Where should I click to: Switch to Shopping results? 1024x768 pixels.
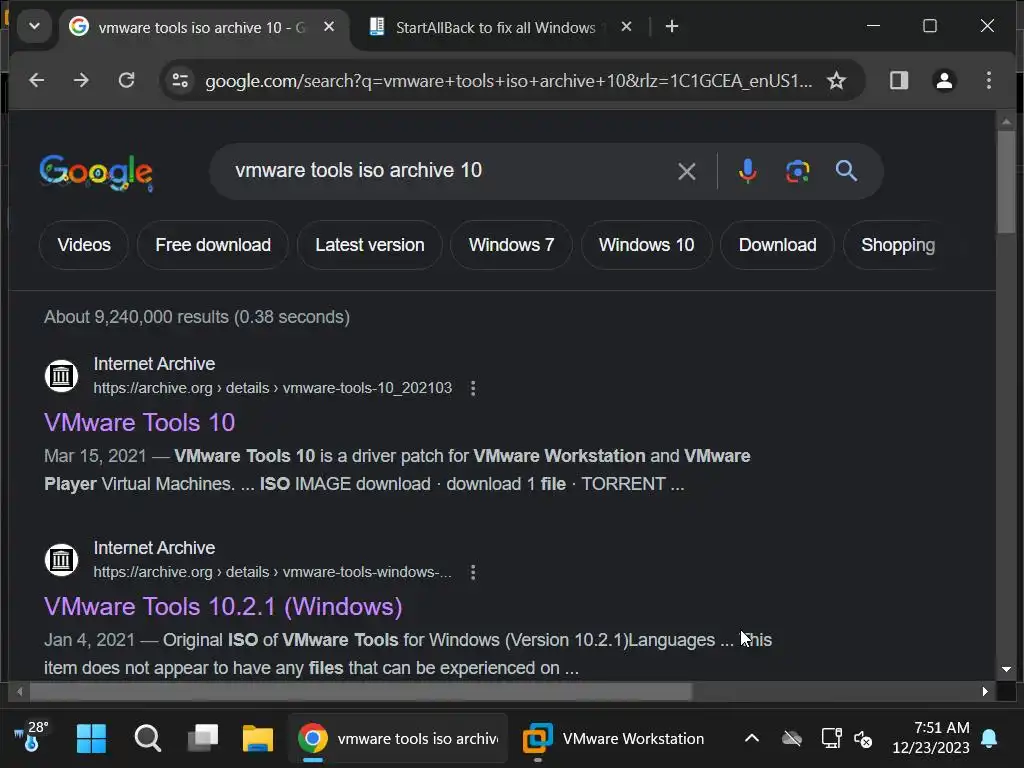[x=897, y=245]
